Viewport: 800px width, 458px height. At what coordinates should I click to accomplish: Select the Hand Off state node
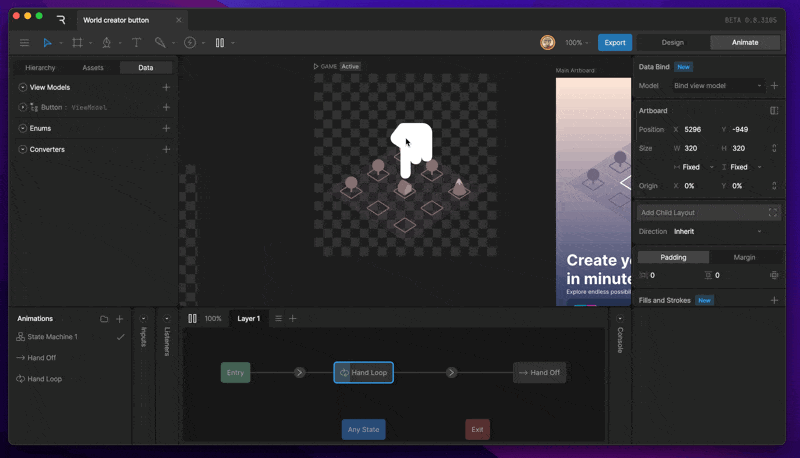click(x=539, y=372)
